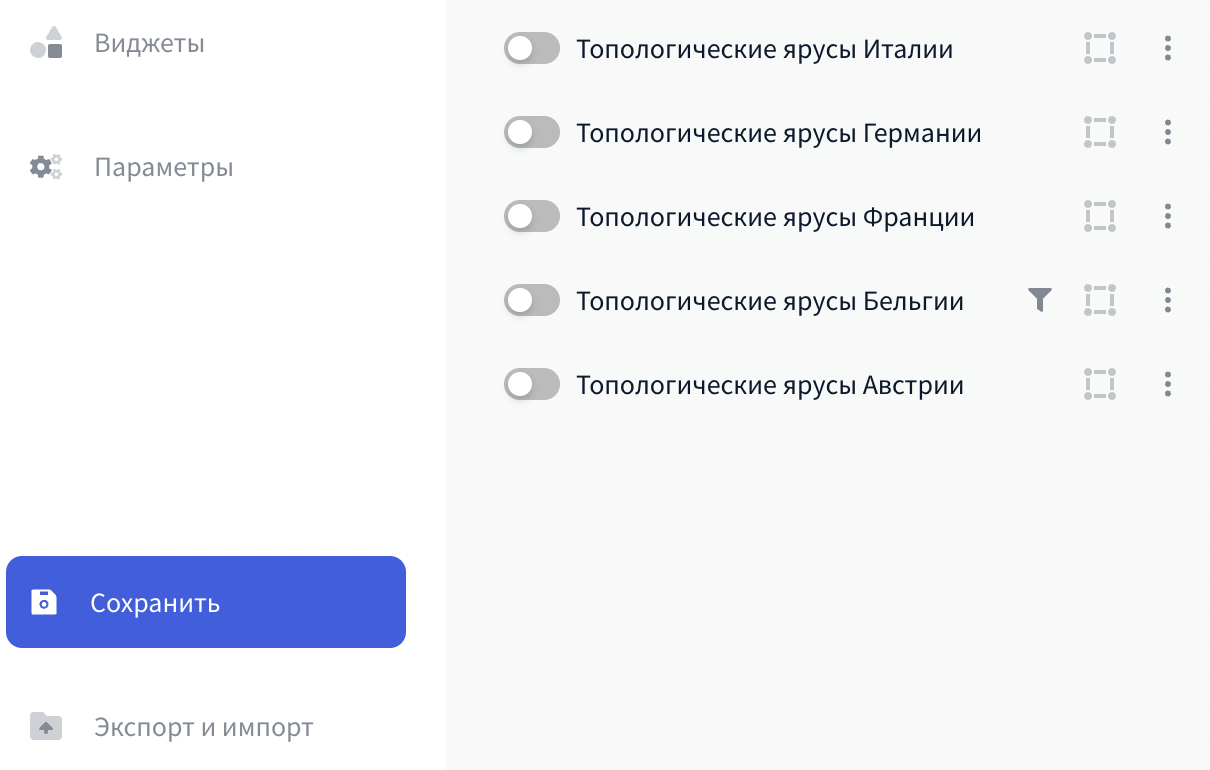Expand options menu for Франции layer
Viewport: 1210px width, 770px height.
pyautogui.click(x=1168, y=216)
